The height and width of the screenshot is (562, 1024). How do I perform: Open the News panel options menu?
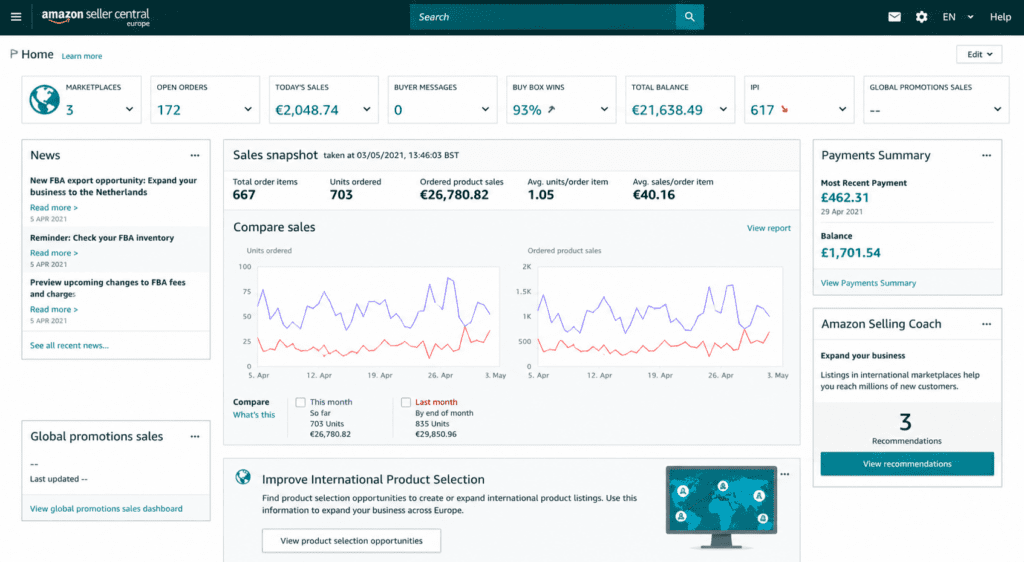coord(195,155)
